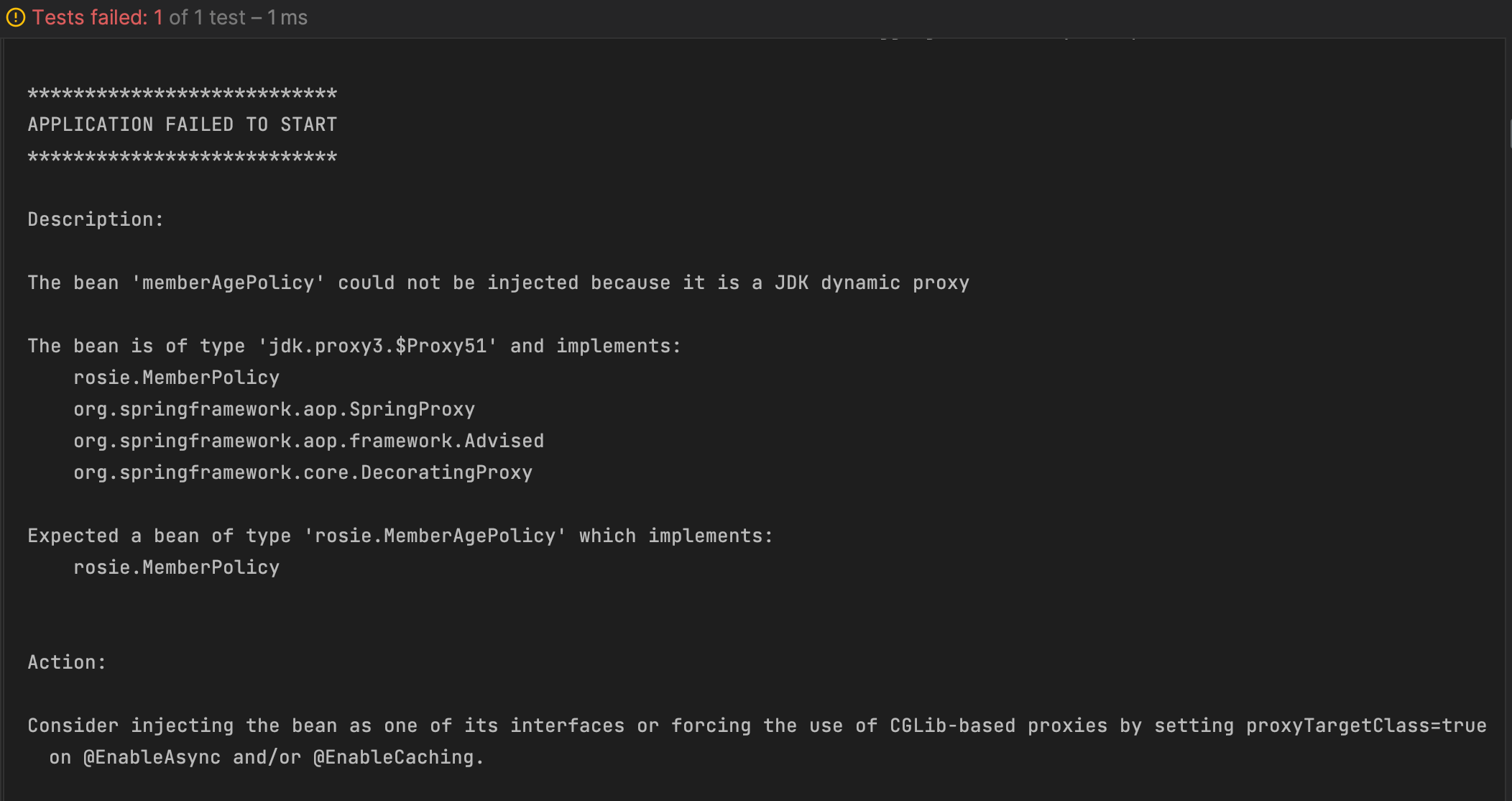Click the org.springframework.aop.framework.Advised line
Screen dimensions: 1512x801
(x=308, y=441)
